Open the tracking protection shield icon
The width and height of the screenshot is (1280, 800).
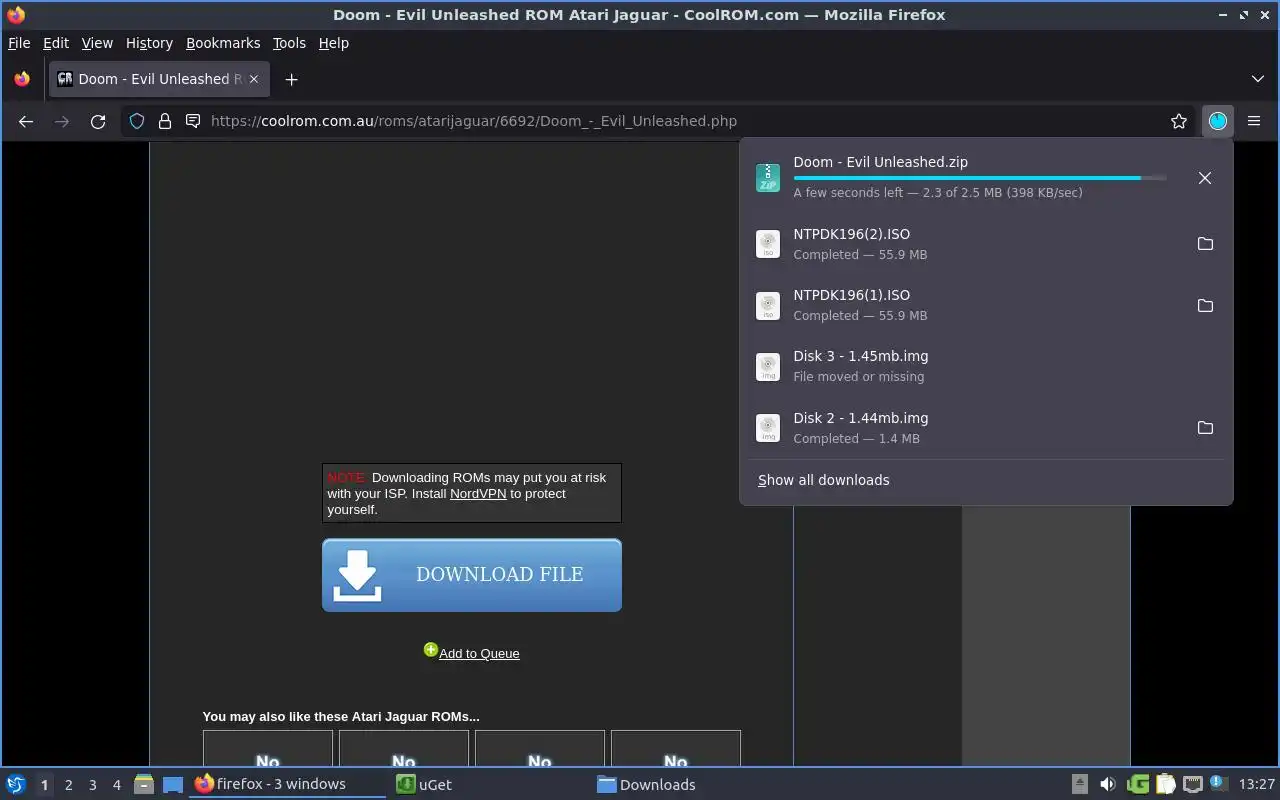click(x=138, y=121)
